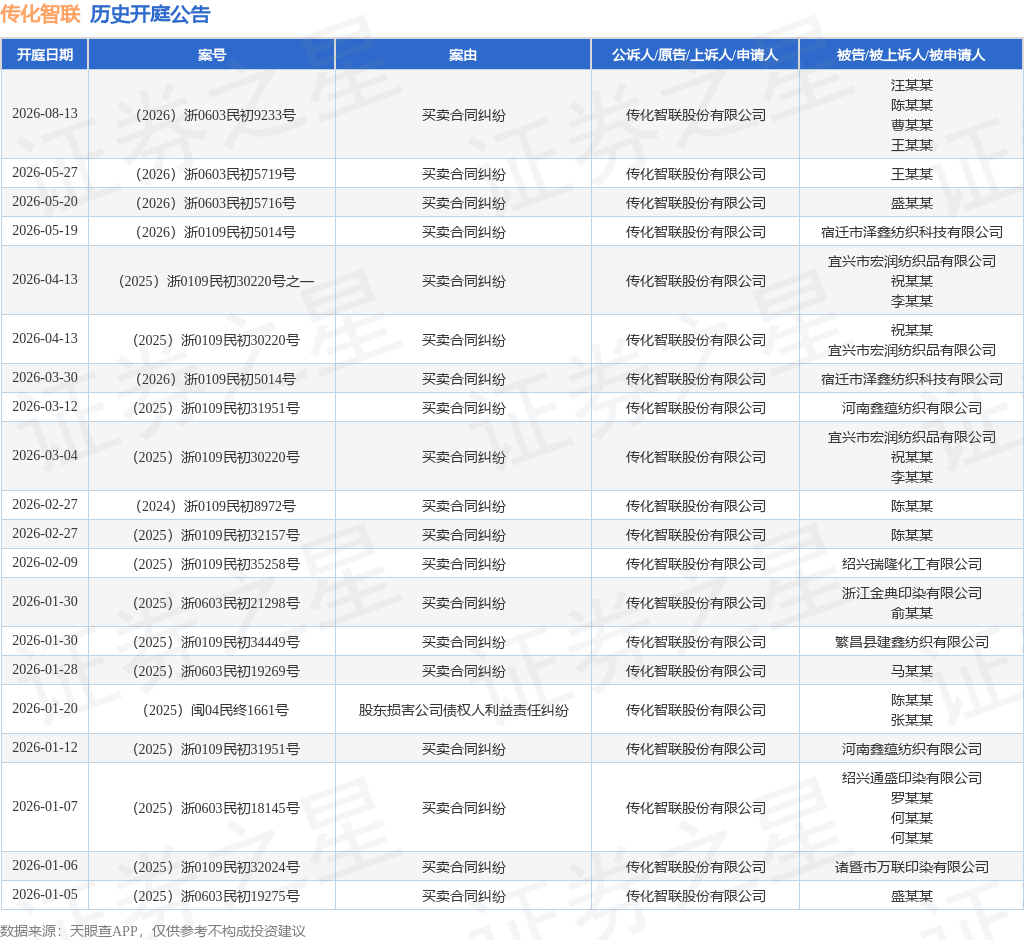Open the 传化智联 title link

coord(40,14)
